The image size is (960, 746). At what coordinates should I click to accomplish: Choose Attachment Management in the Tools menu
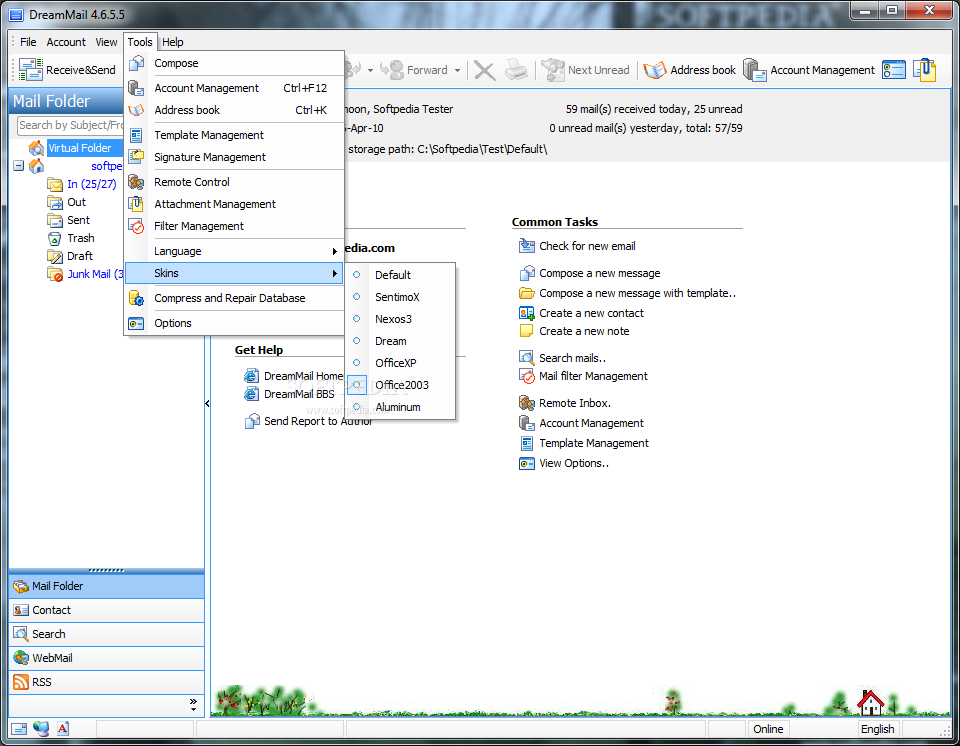click(234, 204)
